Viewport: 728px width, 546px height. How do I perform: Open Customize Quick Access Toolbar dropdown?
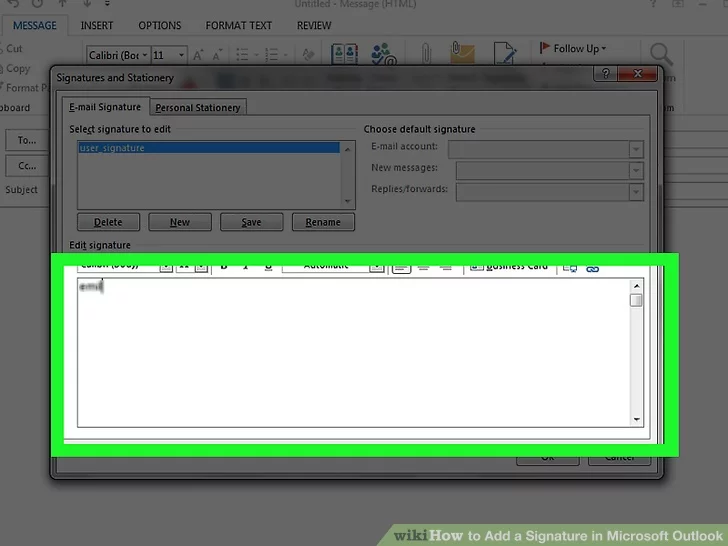(x=107, y=4)
